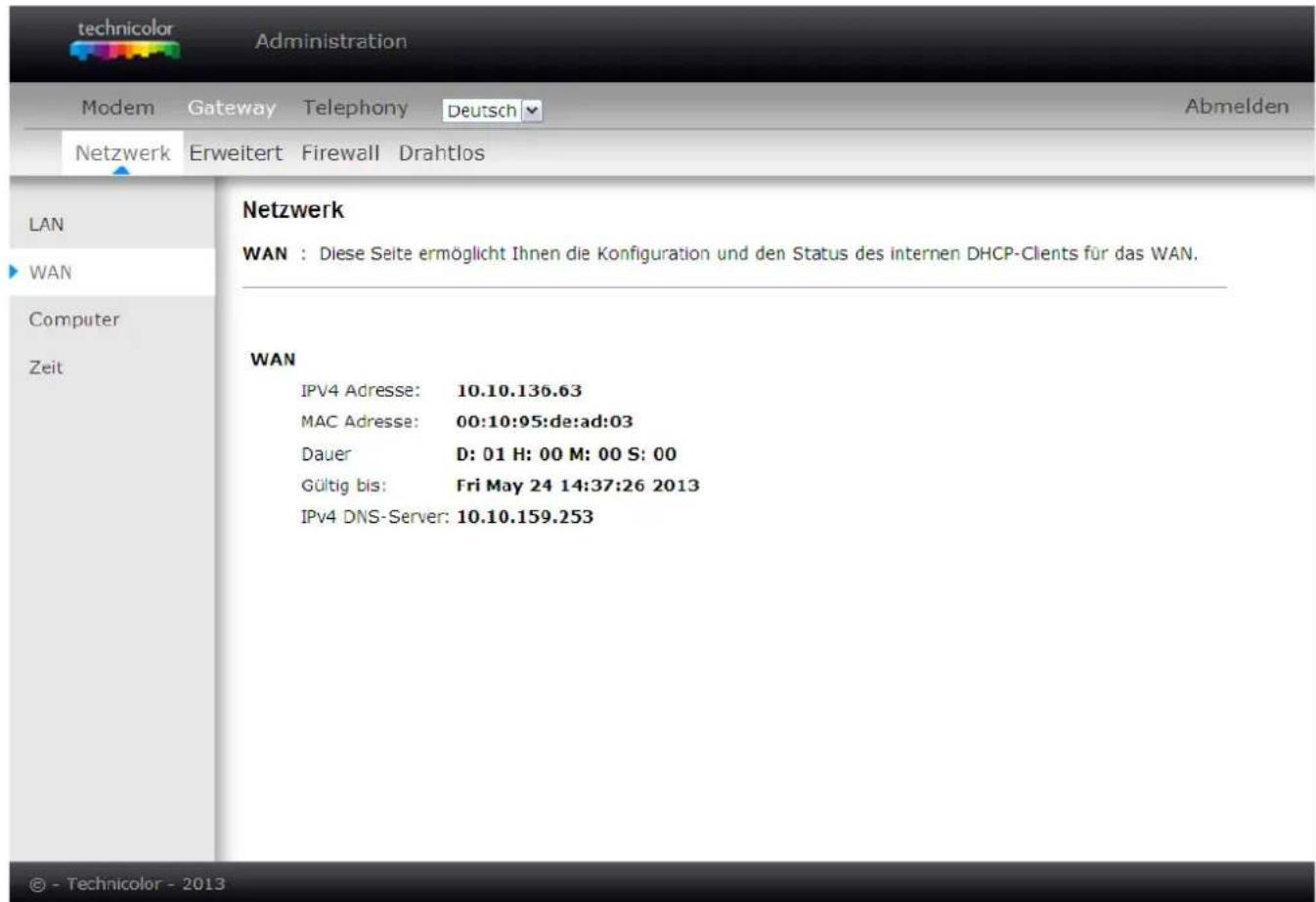Open the Drahtlos tab
The height and width of the screenshot is (902, 1316).
[441, 153]
